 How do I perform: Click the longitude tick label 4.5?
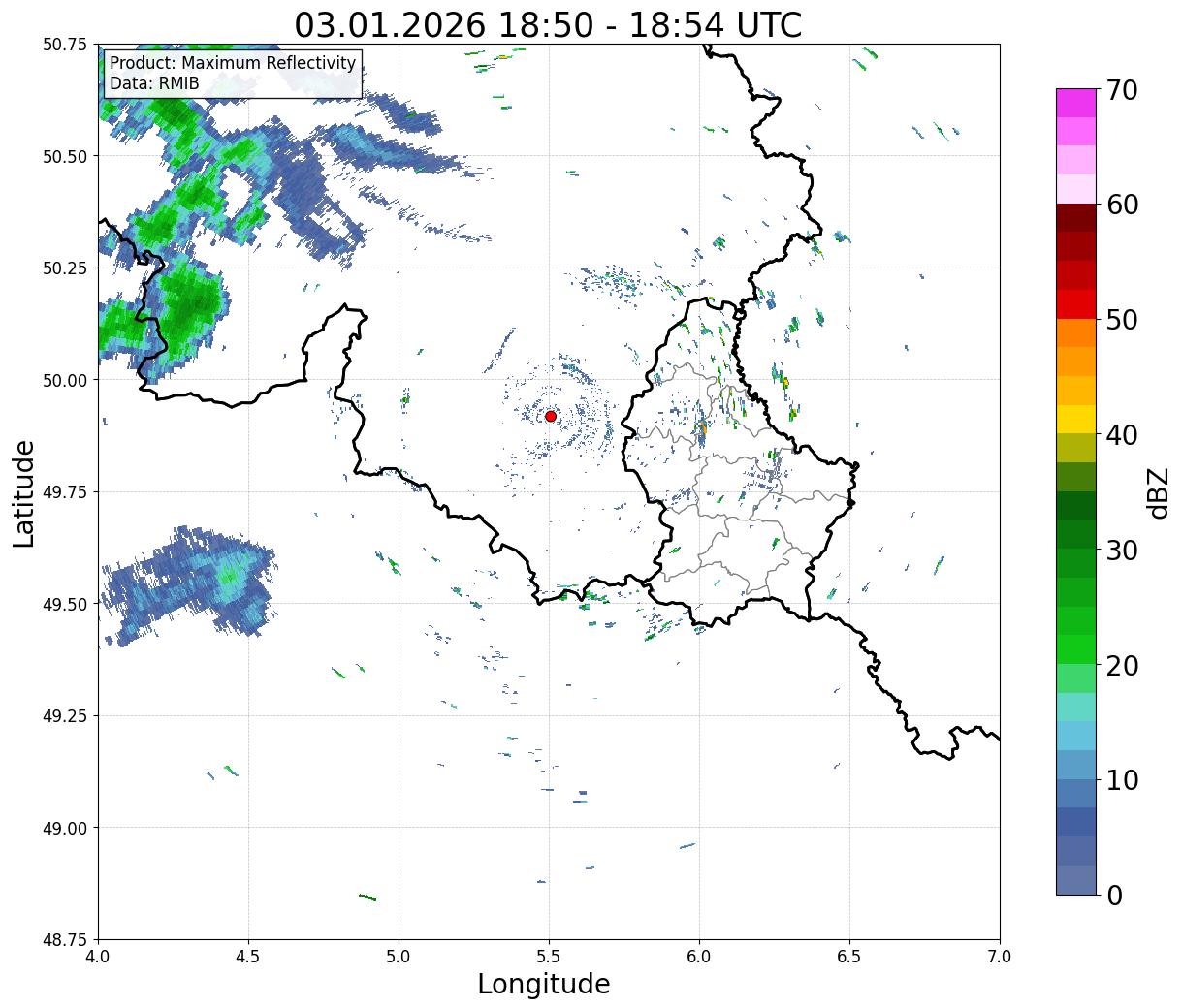click(248, 956)
